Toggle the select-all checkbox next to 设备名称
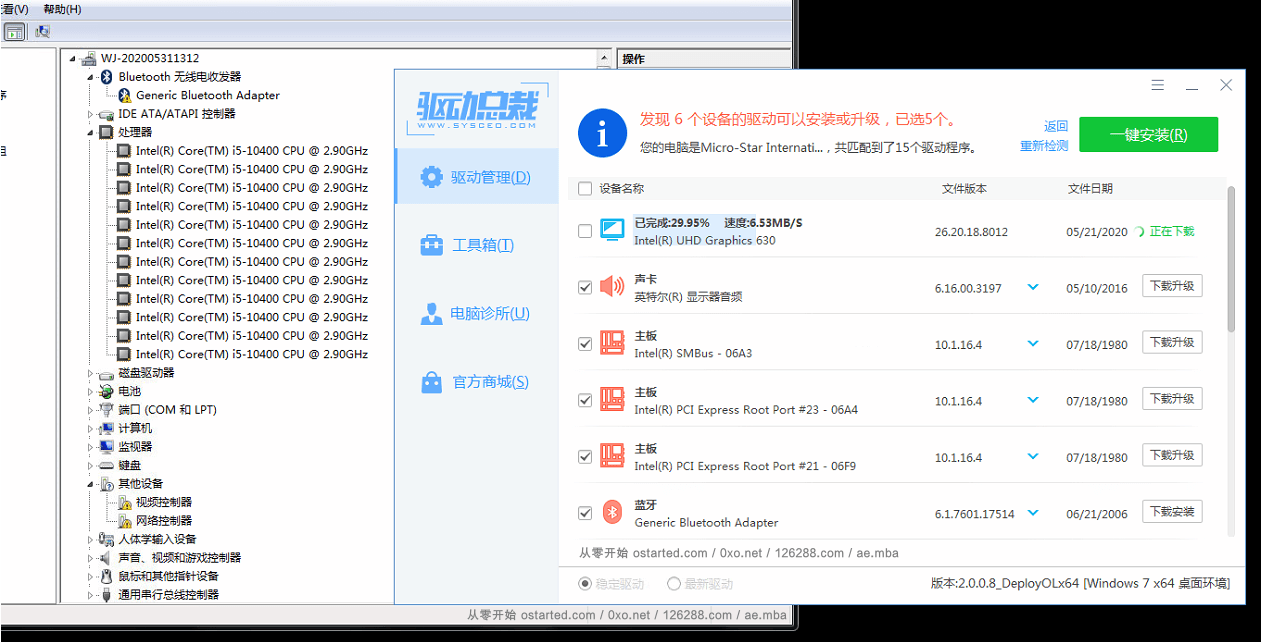 coord(585,188)
